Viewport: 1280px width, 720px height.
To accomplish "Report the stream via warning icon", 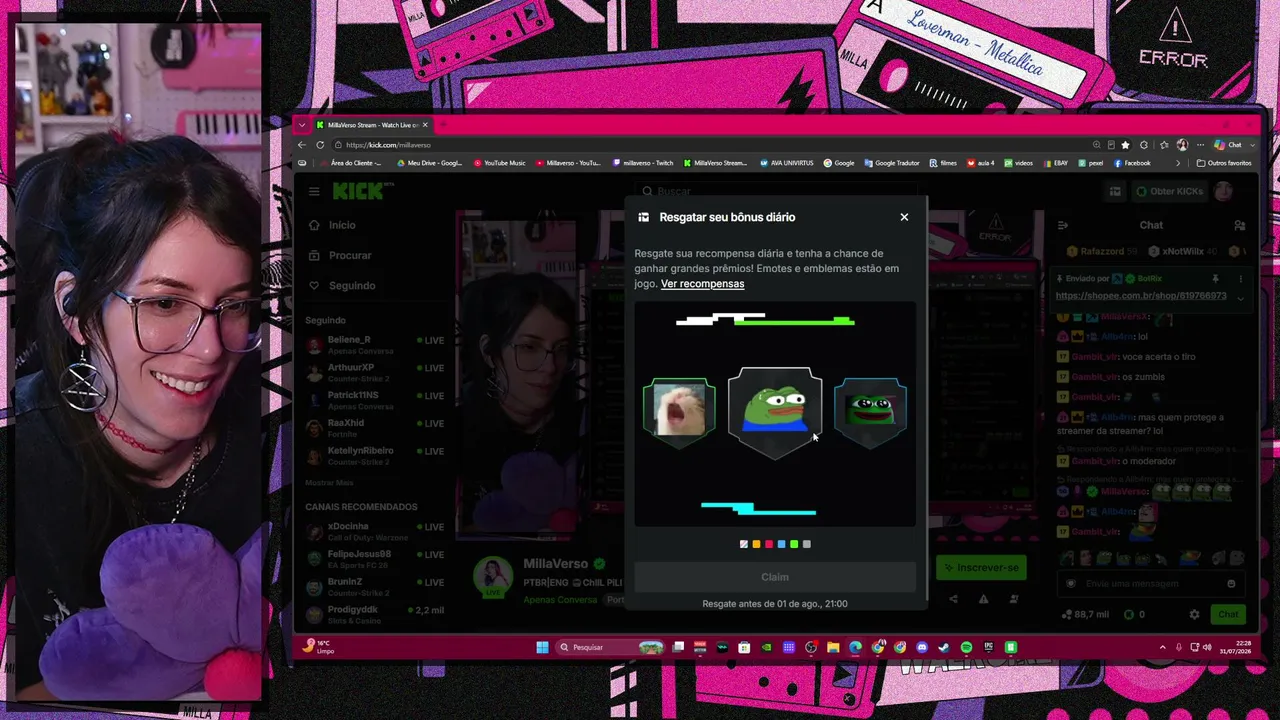I will [984, 599].
